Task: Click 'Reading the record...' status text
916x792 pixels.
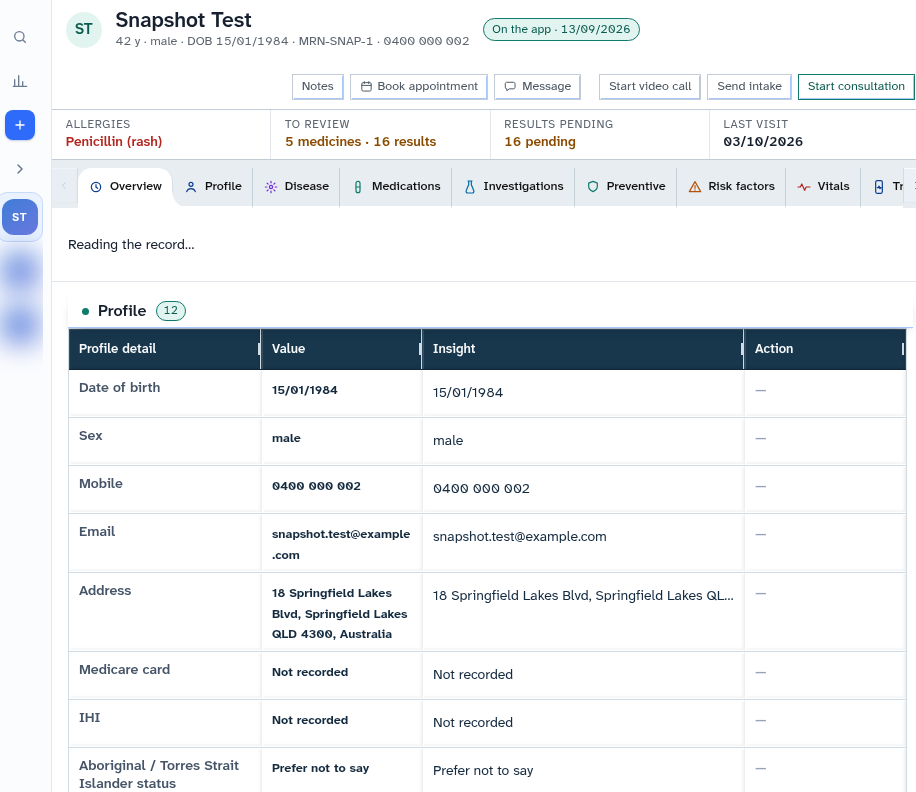Action: tap(131, 244)
